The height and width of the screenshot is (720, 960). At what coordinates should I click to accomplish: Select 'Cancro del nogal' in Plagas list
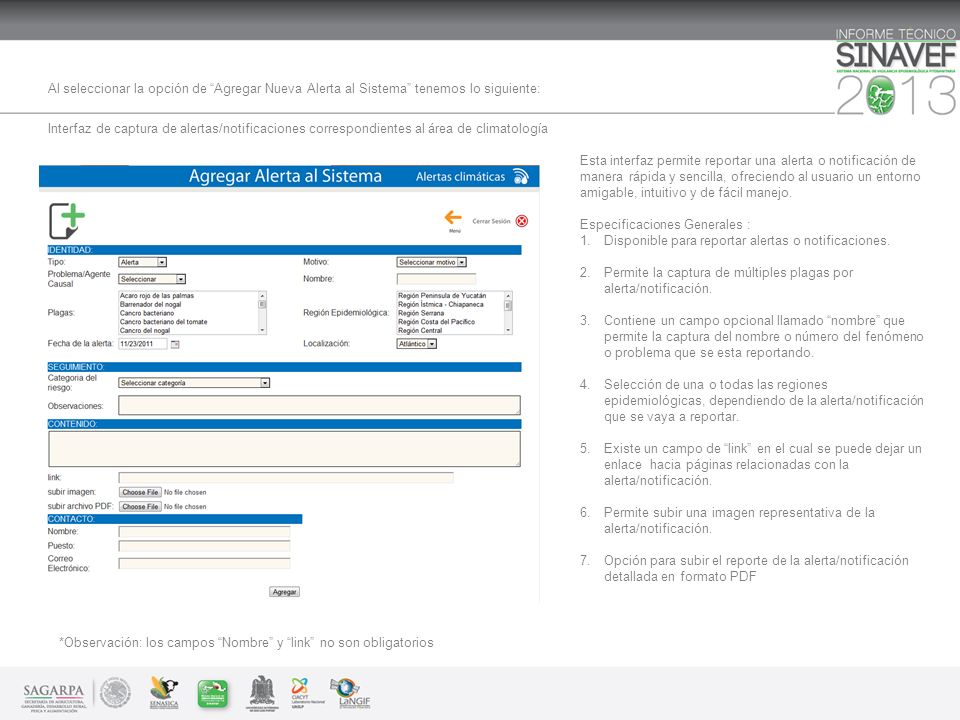click(x=145, y=330)
